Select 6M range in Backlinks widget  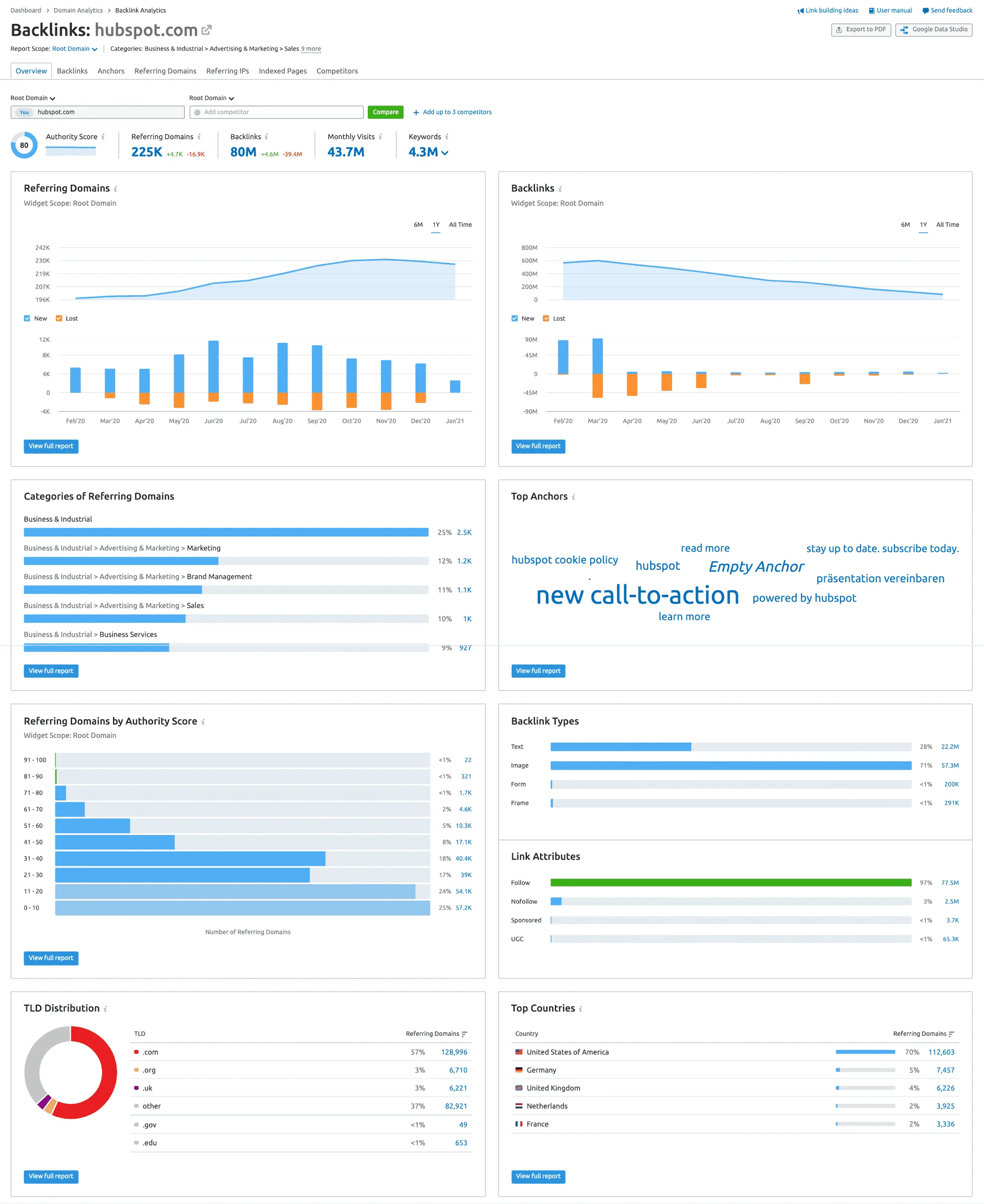click(905, 224)
